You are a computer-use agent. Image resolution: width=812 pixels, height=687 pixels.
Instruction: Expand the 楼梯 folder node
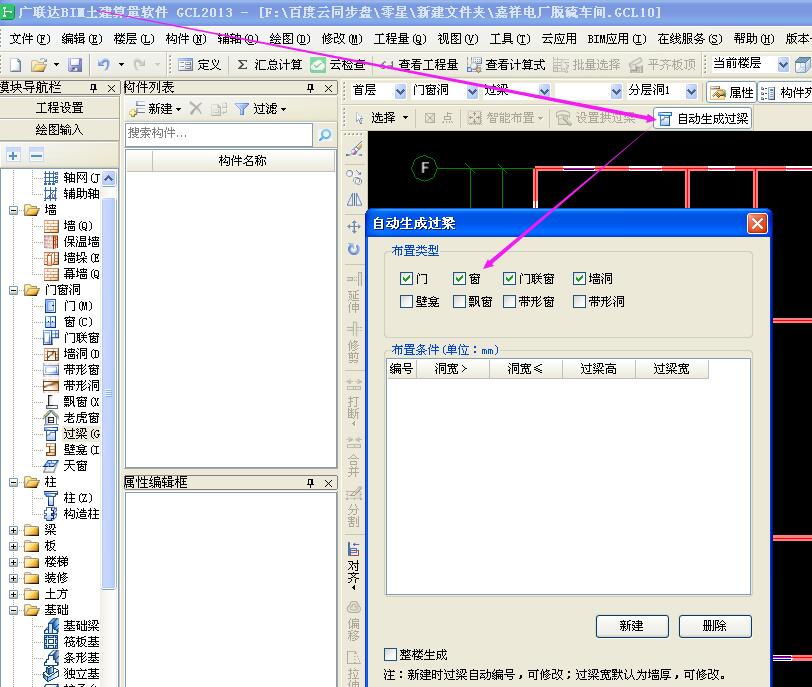click(13, 562)
